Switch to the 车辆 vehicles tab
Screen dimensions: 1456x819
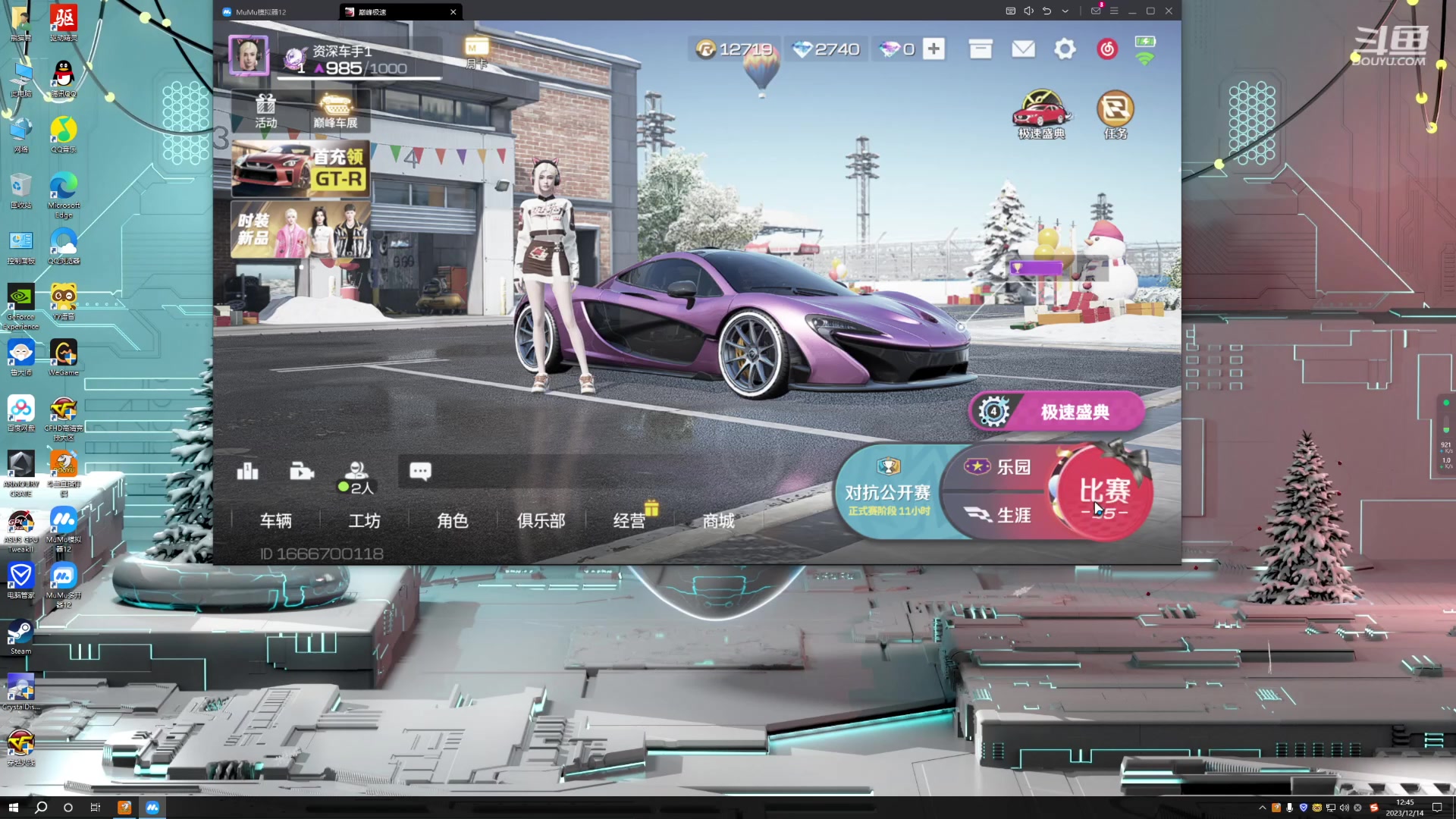click(x=276, y=521)
